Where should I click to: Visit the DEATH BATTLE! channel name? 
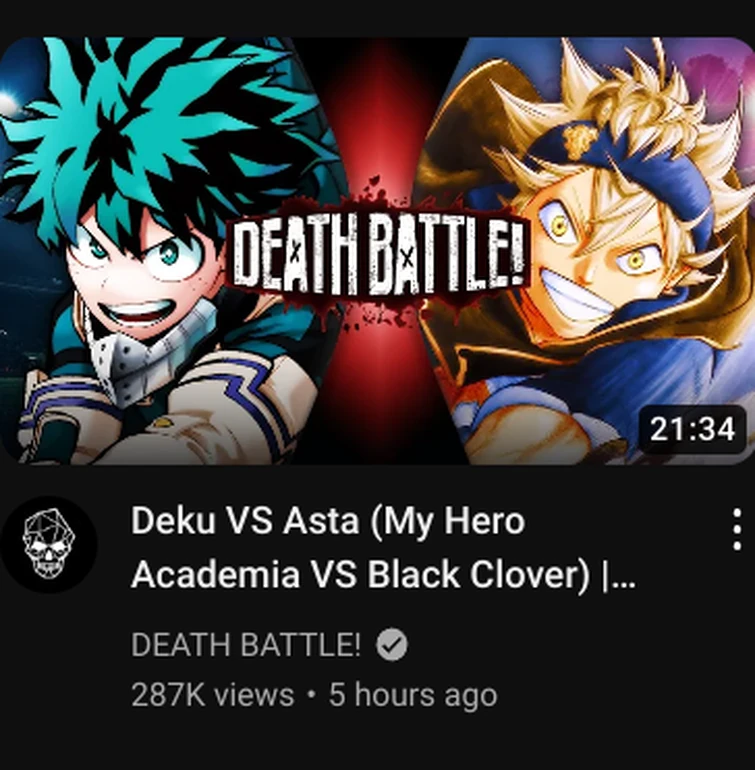point(246,644)
